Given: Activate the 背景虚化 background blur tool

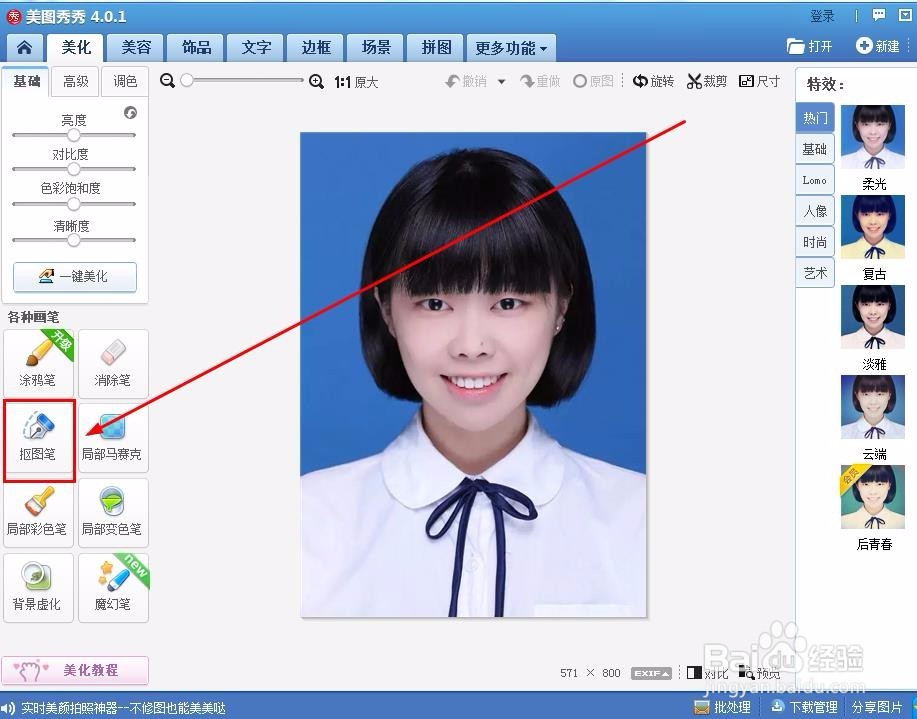Looking at the screenshot, I should click(38, 586).
